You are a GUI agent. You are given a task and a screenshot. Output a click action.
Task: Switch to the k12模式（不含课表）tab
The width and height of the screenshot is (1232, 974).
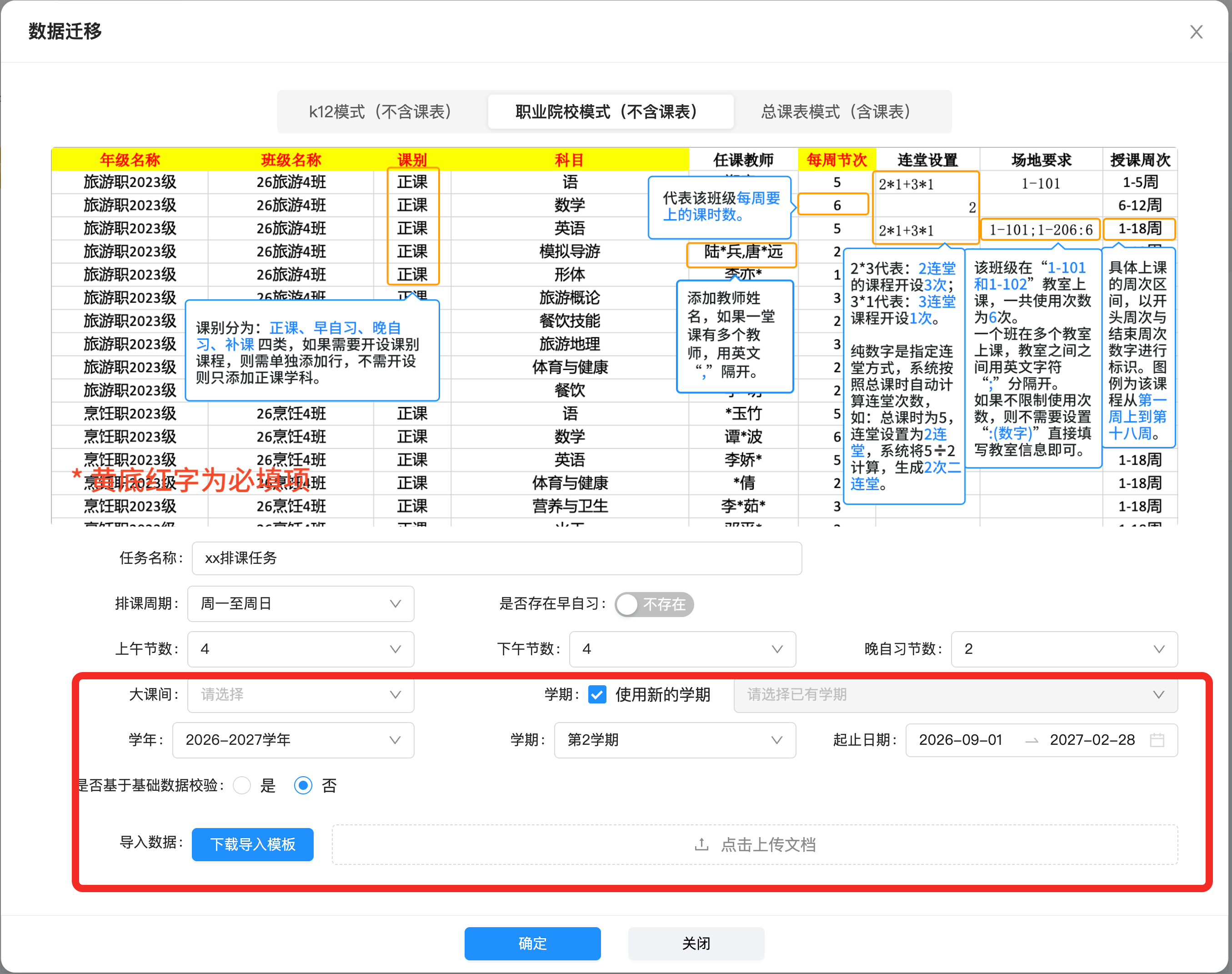pyautogui.click(x=381, y=112)
